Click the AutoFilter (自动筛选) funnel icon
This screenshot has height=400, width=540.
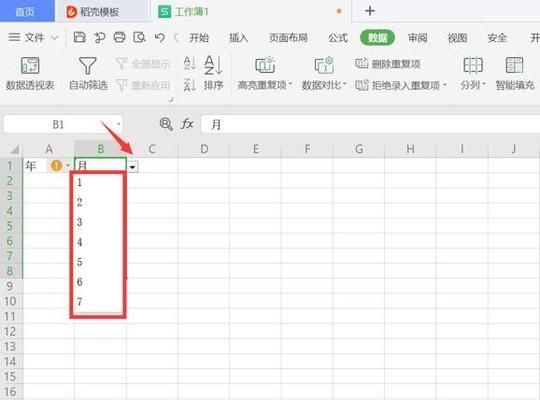tap(87, 66)
